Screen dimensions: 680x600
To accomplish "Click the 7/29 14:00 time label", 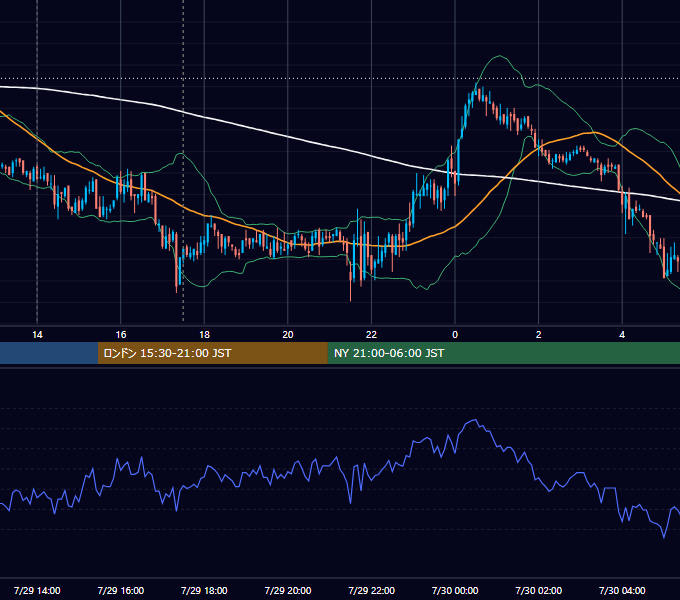I will click(x=37, y=590).
